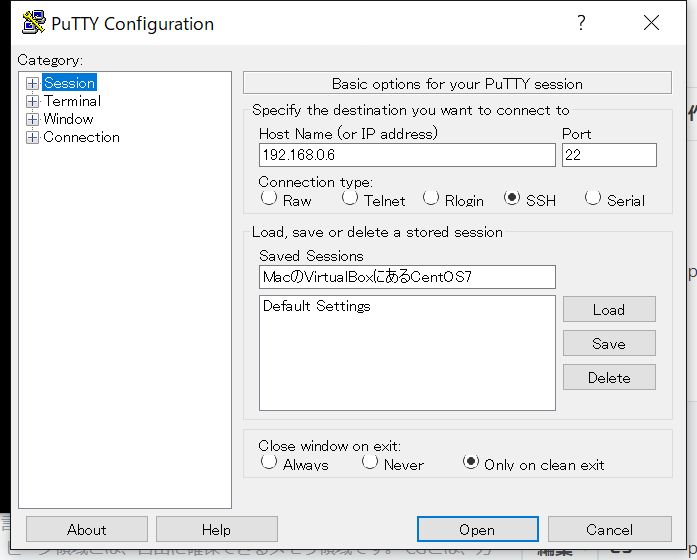This screenshot has width=697, height=560.
Task: Expand the Terminal tree node
Action: (32, 101)
